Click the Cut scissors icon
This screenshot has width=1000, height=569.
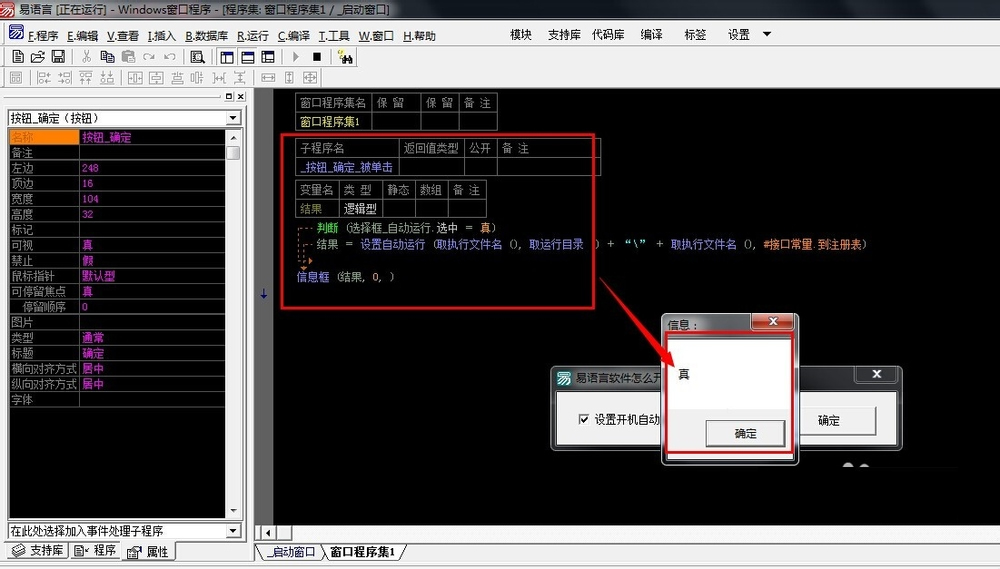point(86,57)
